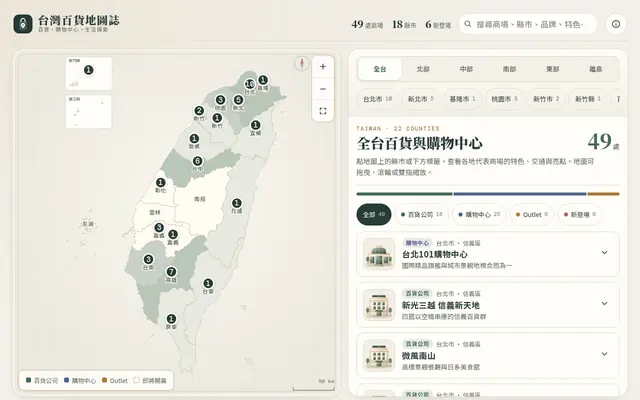The height and width of the screenshot is (400, 640).
Task: Click the 18 縣市 stat in header
Action: coord(404,24)
